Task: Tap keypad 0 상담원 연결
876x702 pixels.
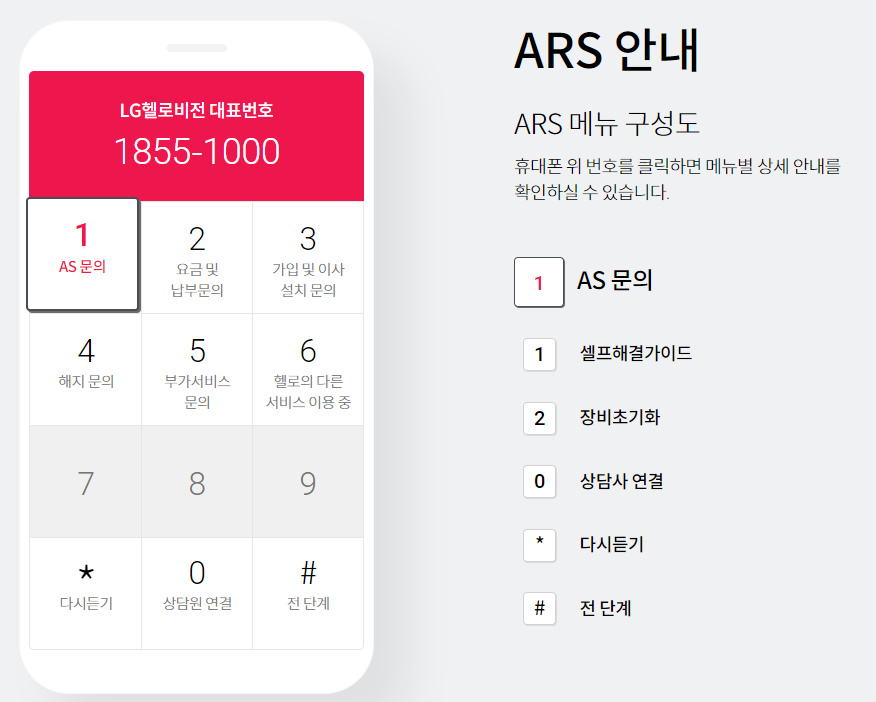Action: pyautogui.click(x=197, y=594)
